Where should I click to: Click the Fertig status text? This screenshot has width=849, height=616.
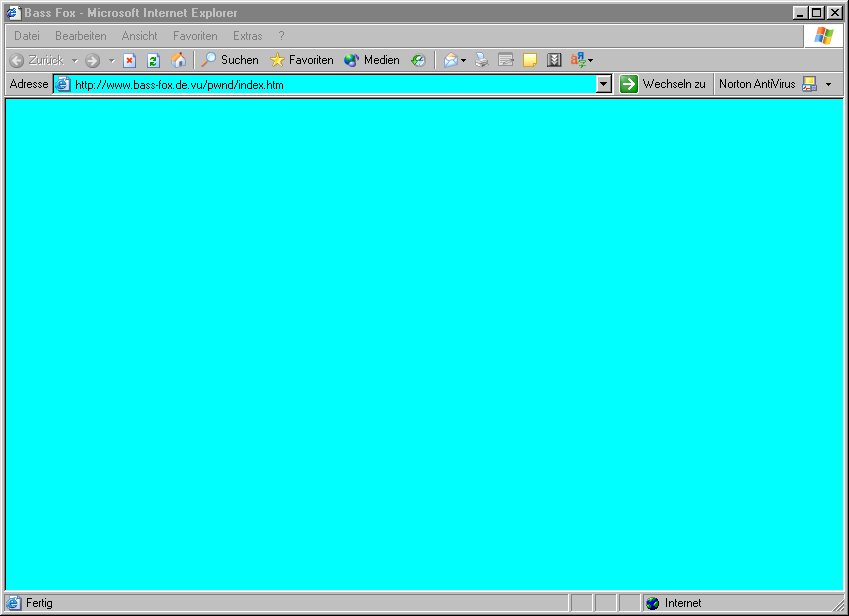pyautogui.click(x=40, y=602)
